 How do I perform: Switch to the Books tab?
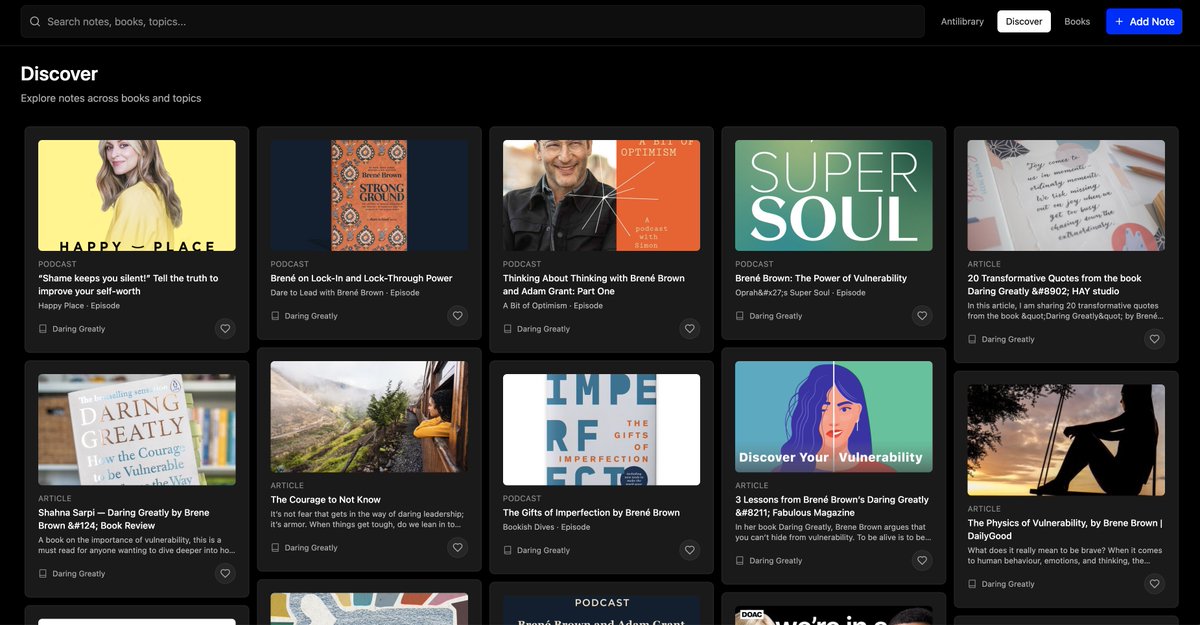1077,21
